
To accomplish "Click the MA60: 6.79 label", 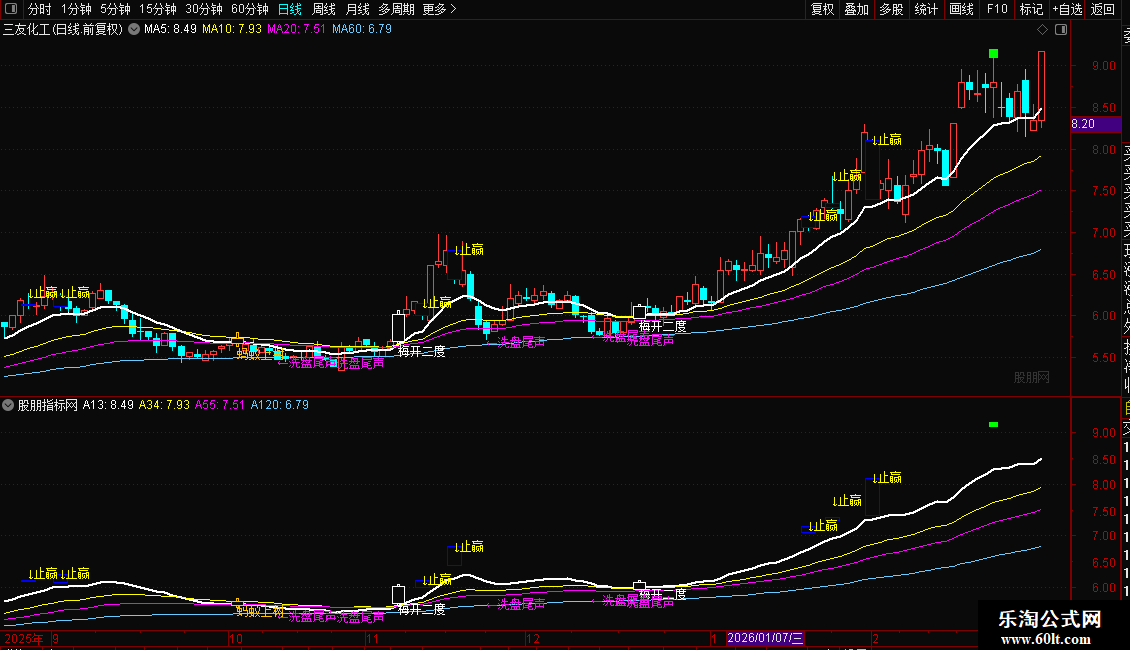I will pos(362,30).
